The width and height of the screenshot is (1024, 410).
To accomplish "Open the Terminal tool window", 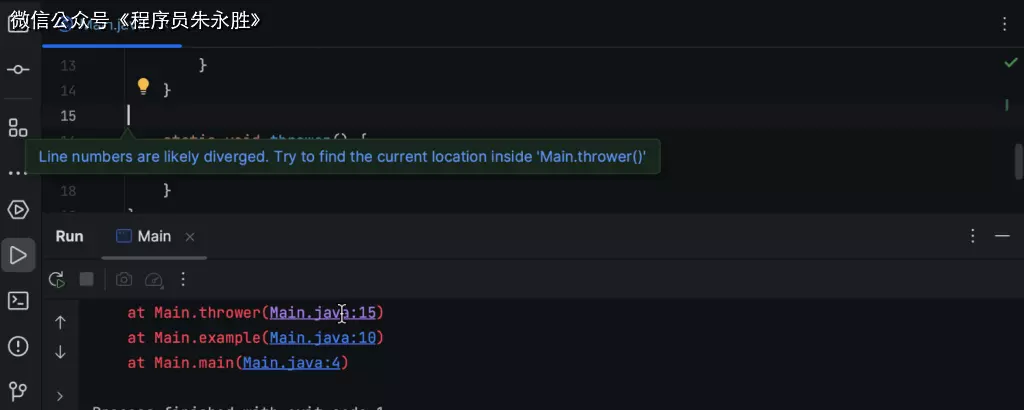I will 18,300.
